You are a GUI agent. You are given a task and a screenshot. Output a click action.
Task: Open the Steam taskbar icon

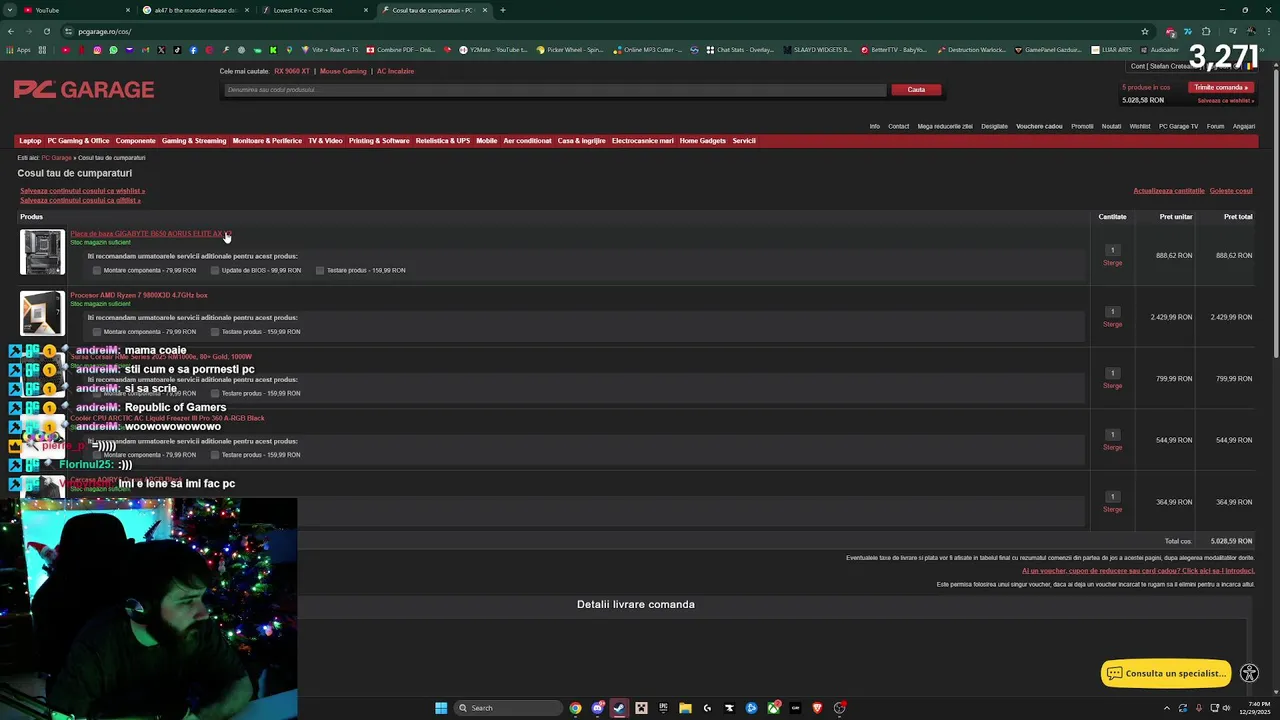pos(619,708)
